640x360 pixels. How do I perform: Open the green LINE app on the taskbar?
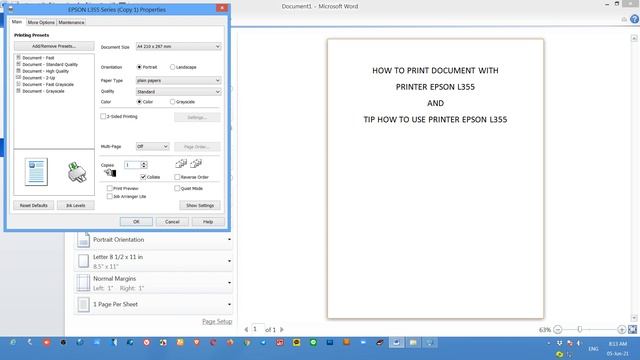click(x=313, y=342)
